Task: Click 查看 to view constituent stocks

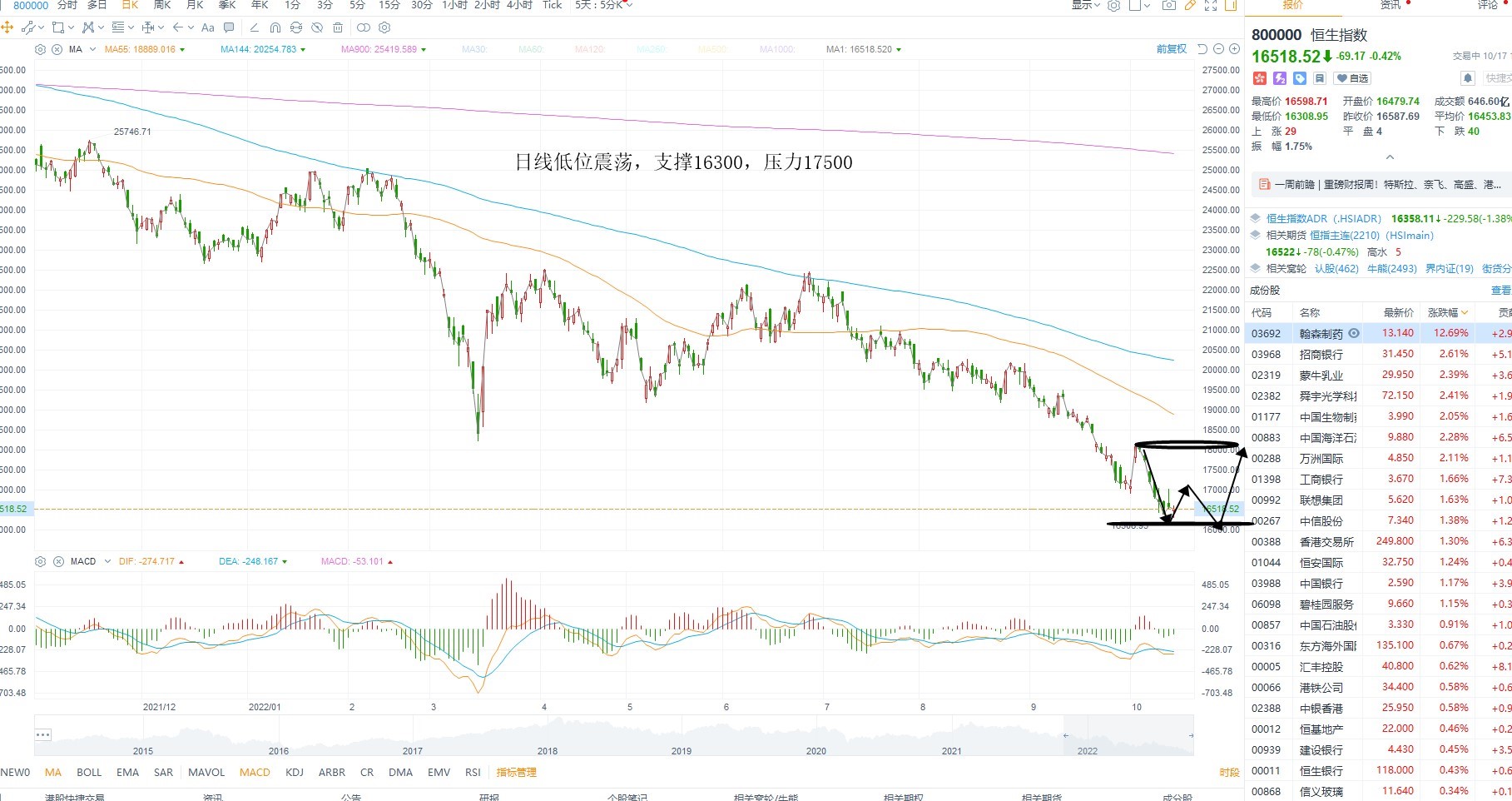Action: tap(1500, 291)
